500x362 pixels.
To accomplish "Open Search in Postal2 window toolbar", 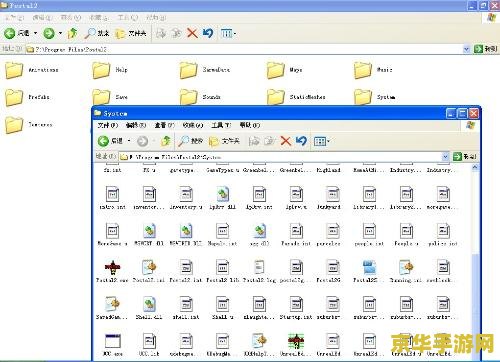I will pos(97,33).
